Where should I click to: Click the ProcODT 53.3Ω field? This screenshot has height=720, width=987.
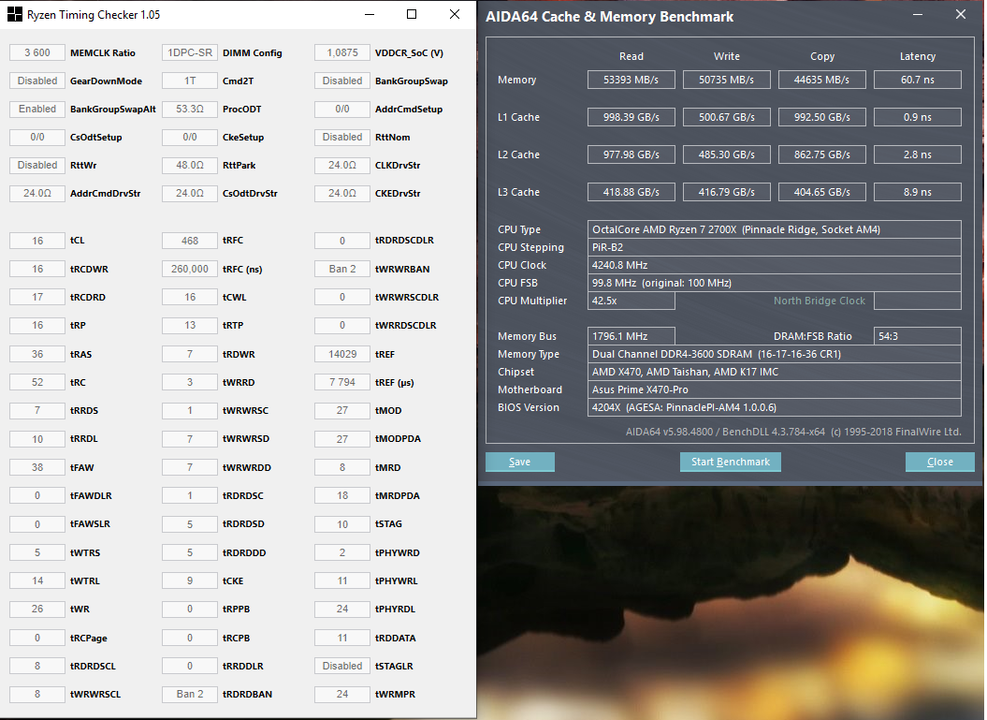pos(189,109)
